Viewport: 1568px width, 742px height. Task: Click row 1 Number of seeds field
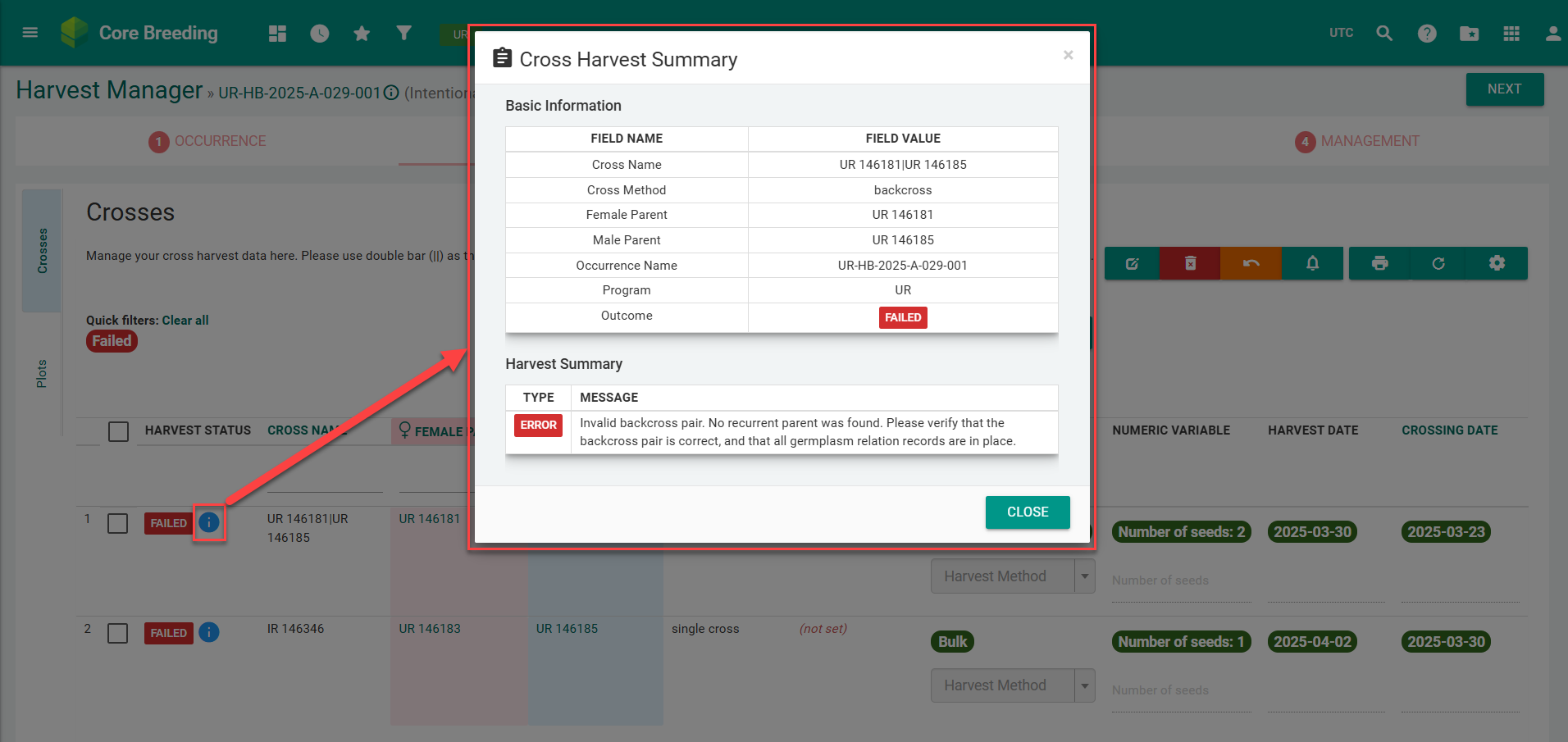pos(1181,581)
